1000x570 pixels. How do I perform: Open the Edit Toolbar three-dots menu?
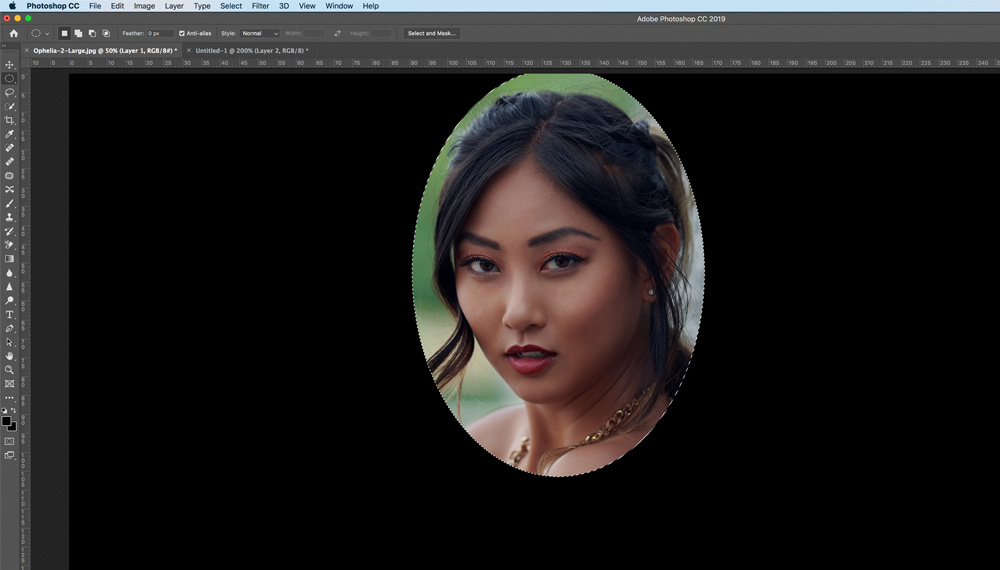pos(10,398)
